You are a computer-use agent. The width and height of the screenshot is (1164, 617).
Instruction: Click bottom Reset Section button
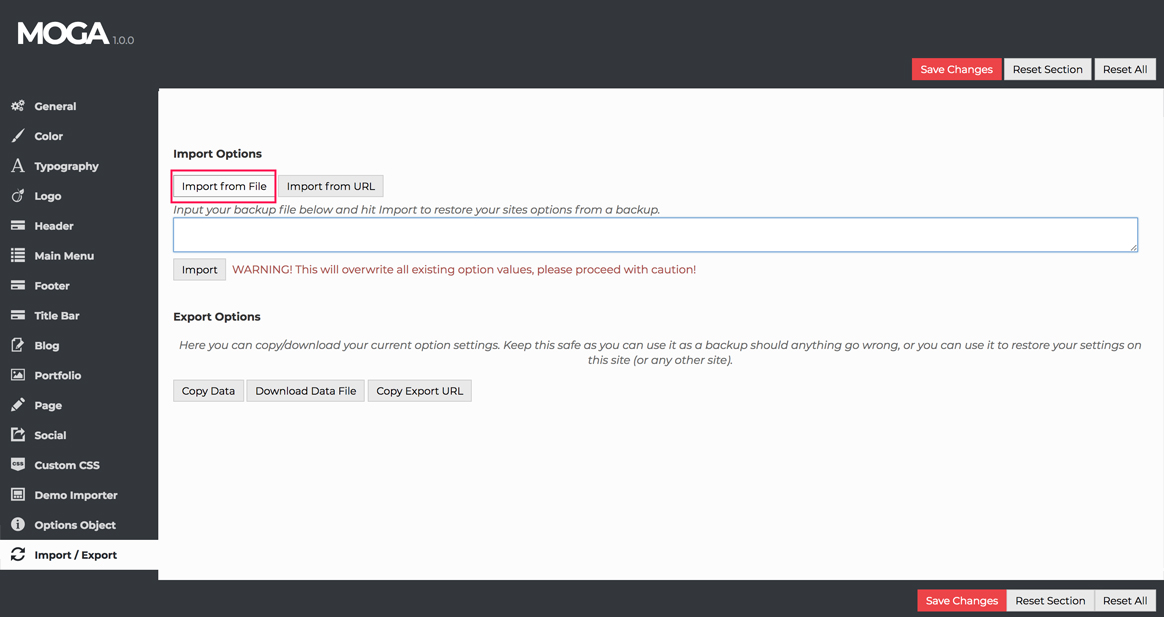1050,601
